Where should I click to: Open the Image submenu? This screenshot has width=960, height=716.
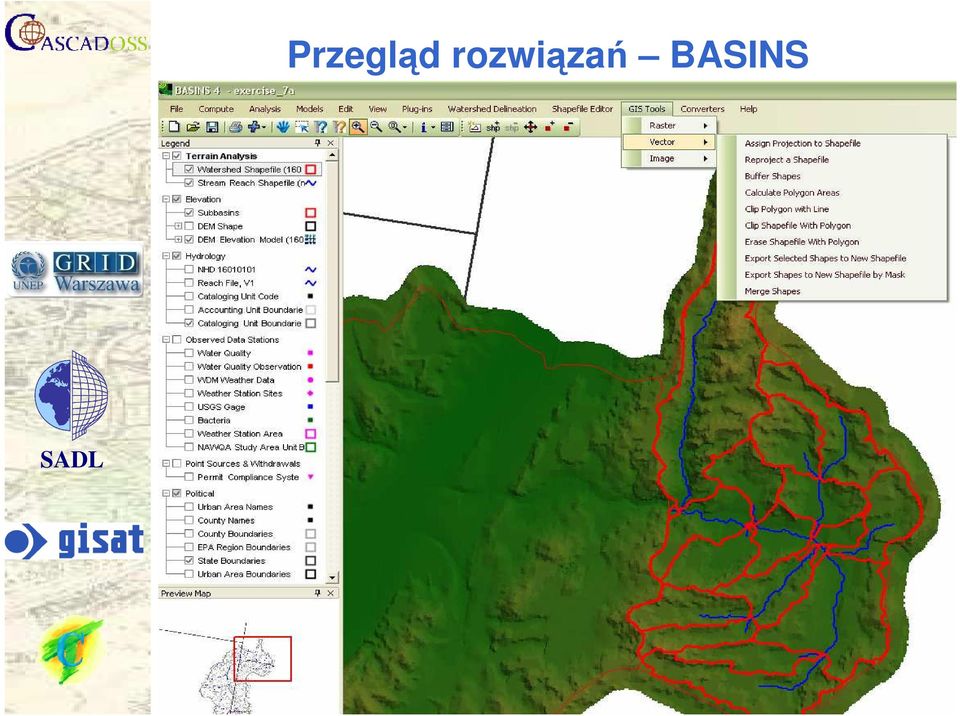click(x=669, y=159)
